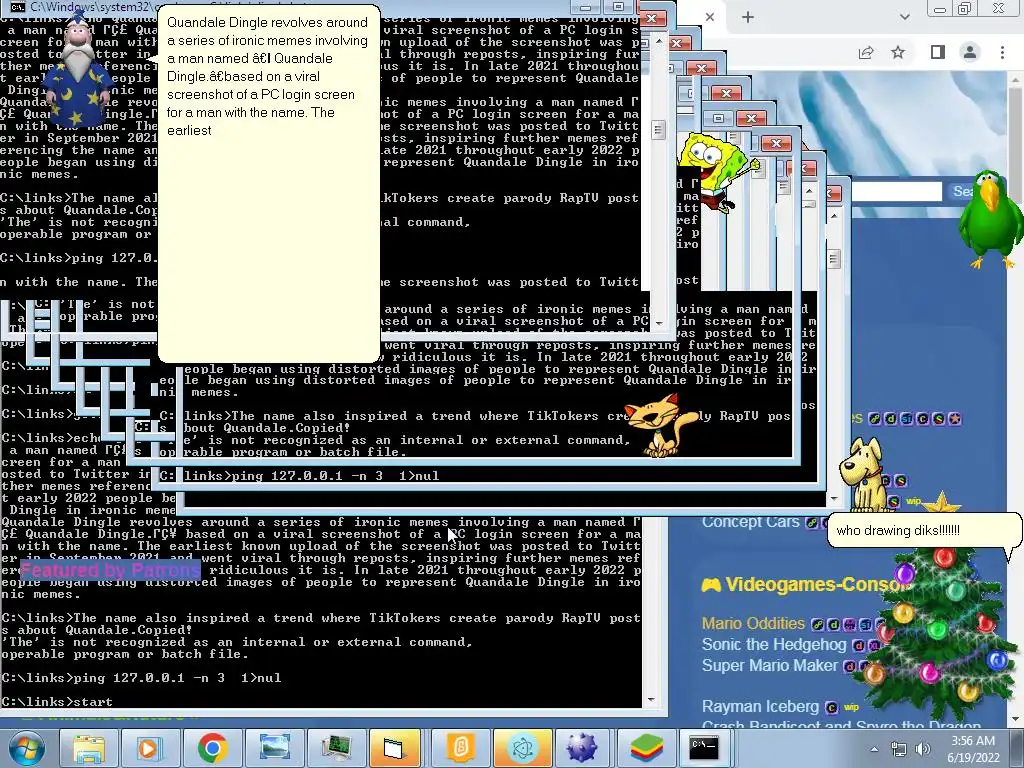1024x768 pixels.
Task: Click the webpage search input field
Action: pyautogui.click(x=896, y=191)
